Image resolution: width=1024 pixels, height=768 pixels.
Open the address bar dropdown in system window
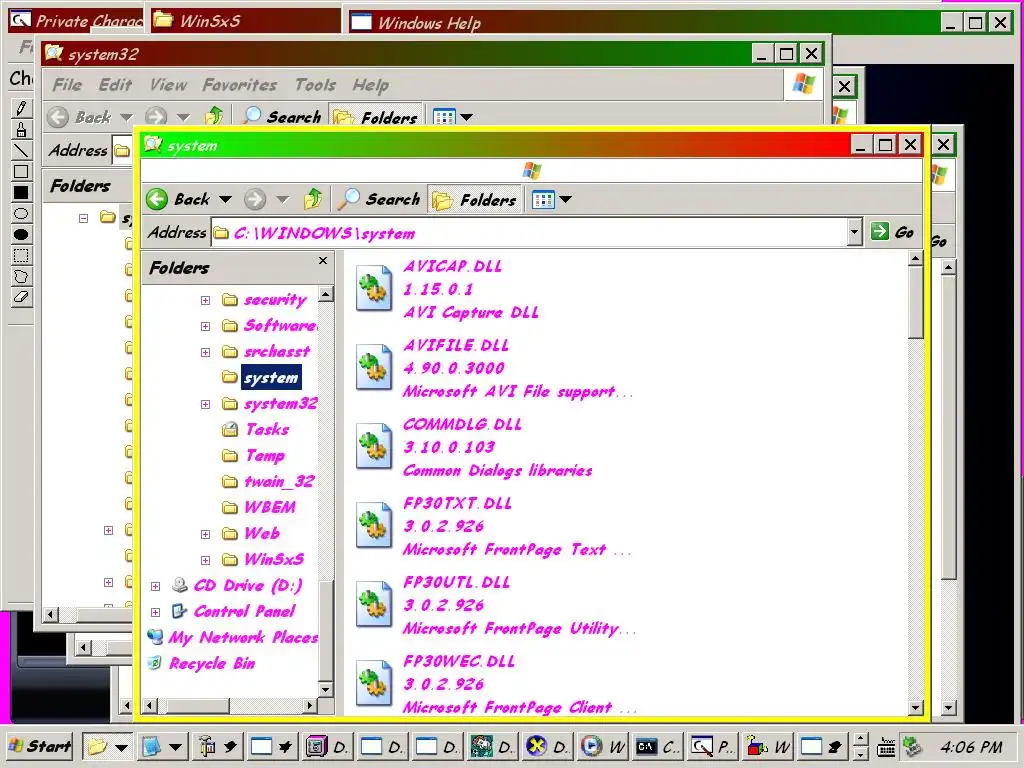(x=854, y=232)
